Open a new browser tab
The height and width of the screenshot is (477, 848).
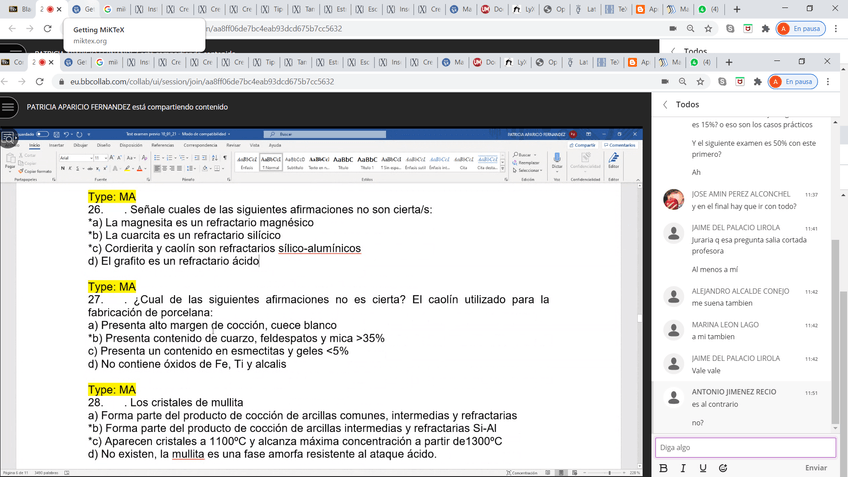click(x=729, y=63)
